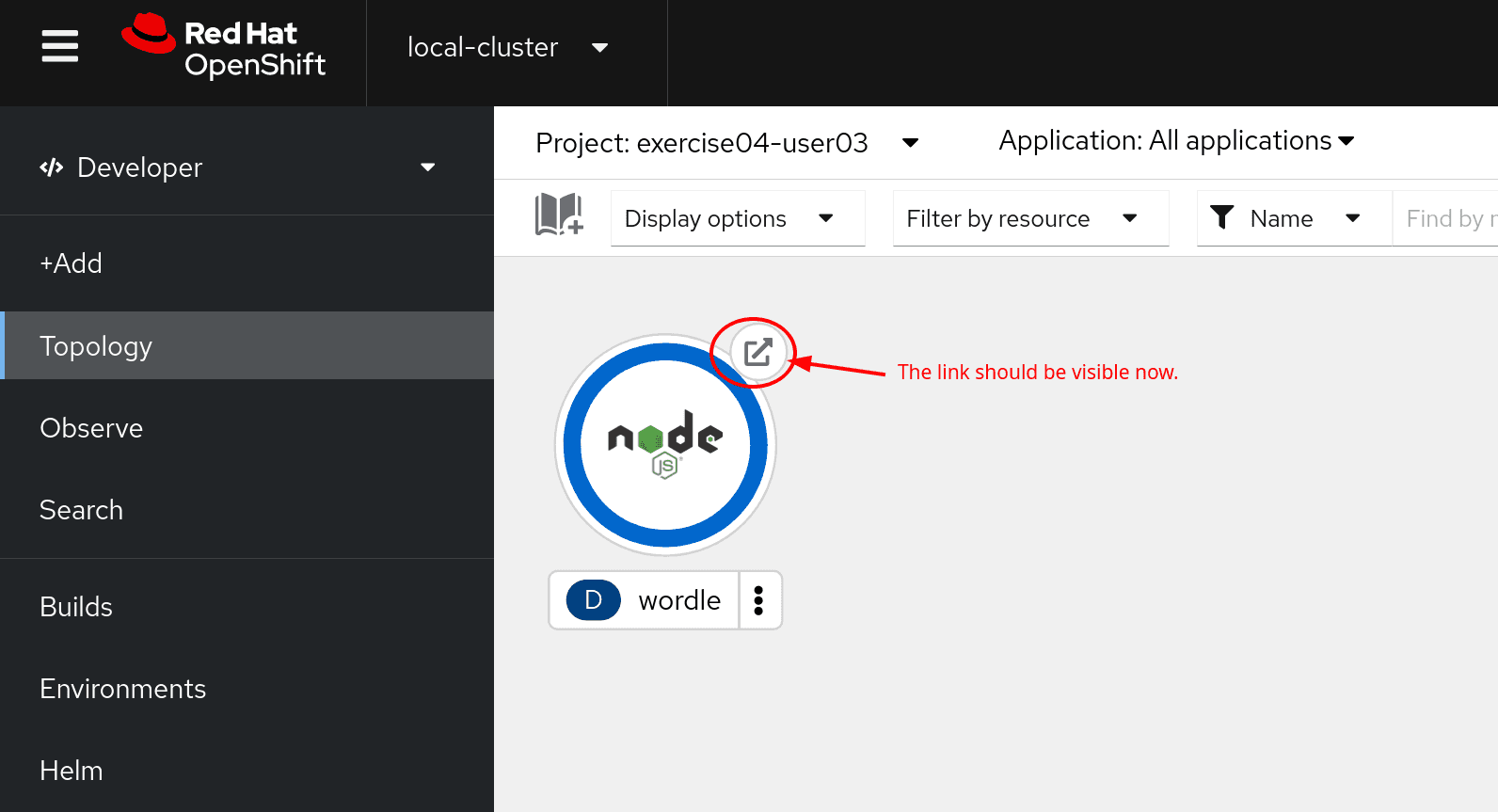Open the wordle route URL link icon

click(757, 353)
